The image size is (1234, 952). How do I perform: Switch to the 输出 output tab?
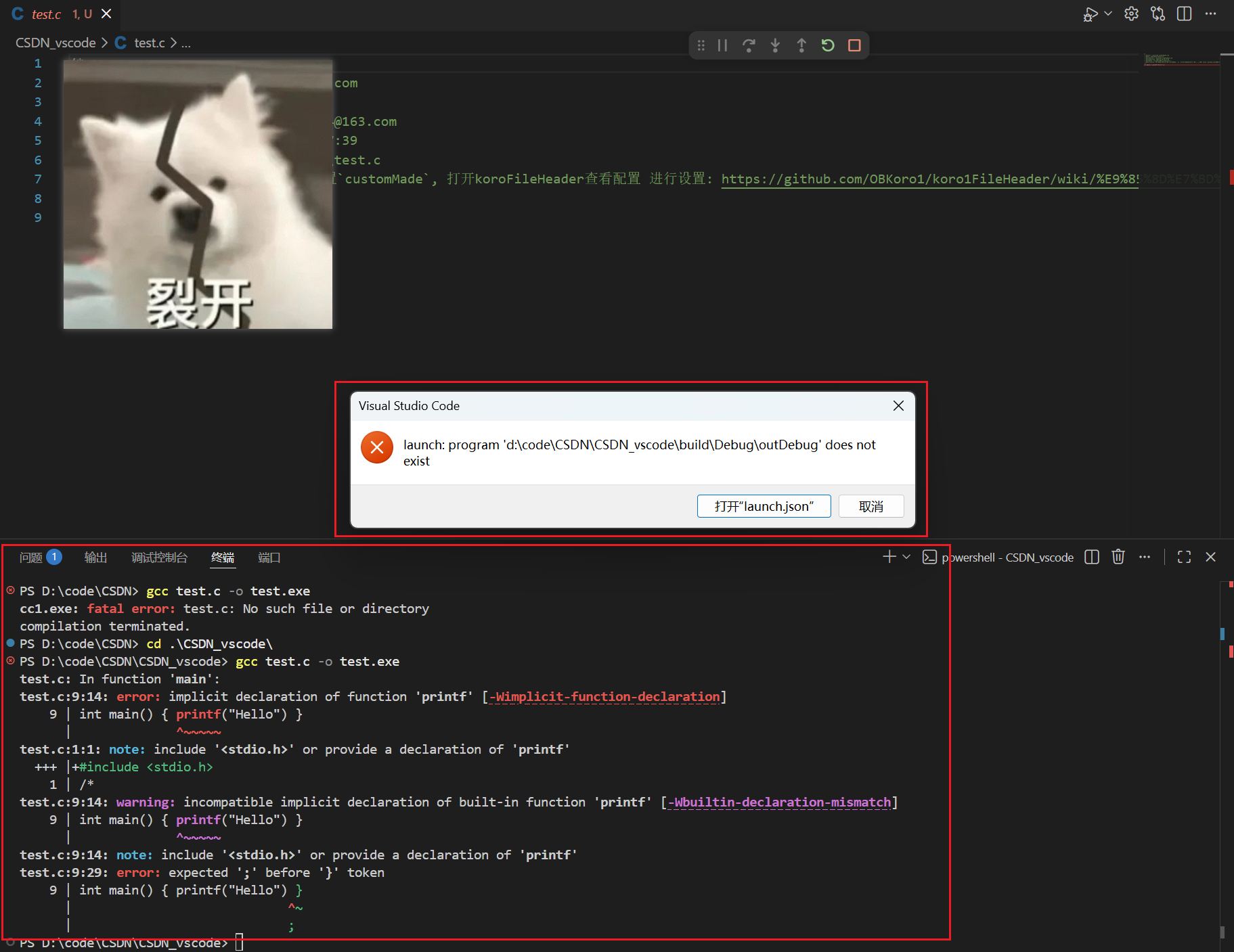tap(95, 558)
